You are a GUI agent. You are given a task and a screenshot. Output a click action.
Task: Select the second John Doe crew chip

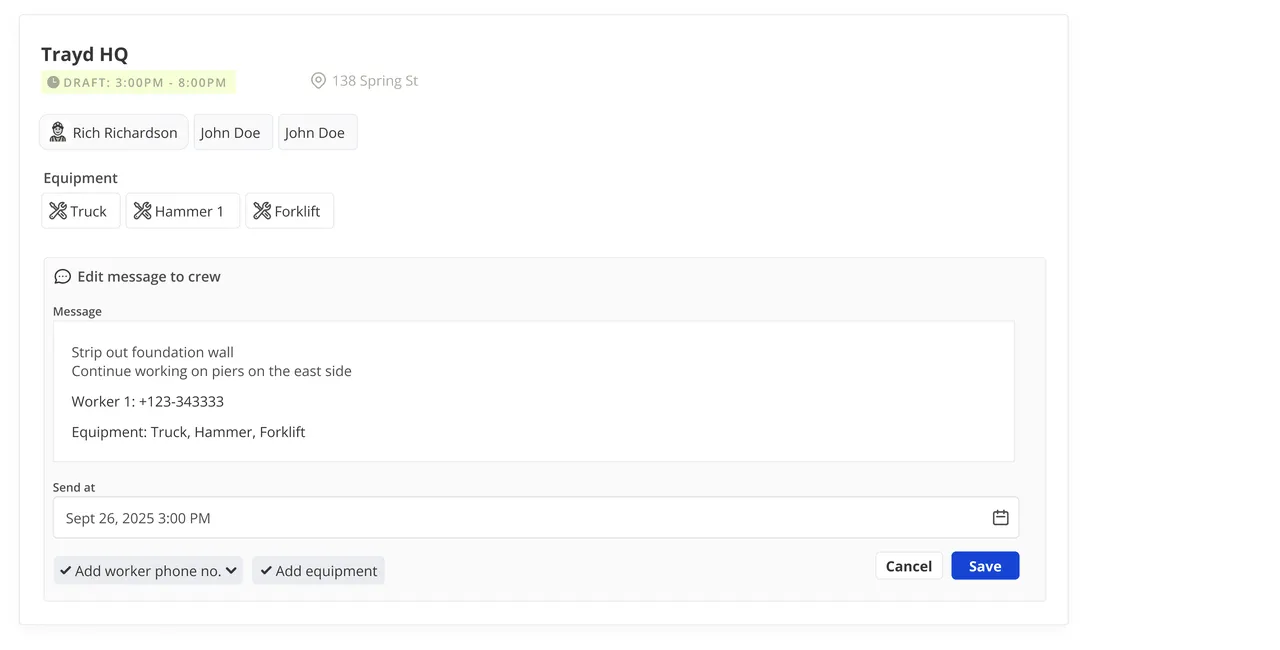tap(318, 132)
